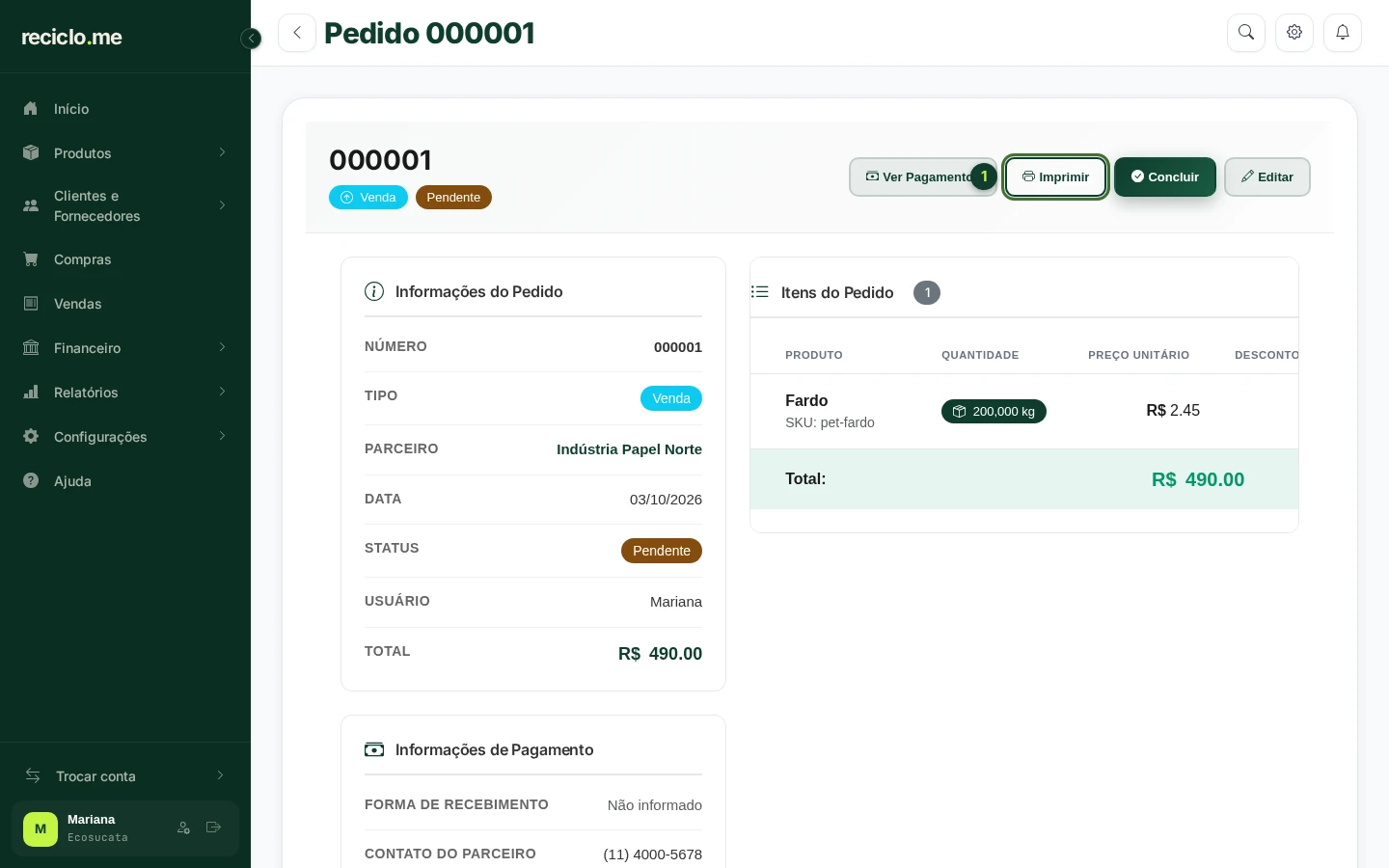The height and width of the screenshot is (868, 1389).
Task: Open Ajuda in the sidebar
Action: click(x=125, y=481)
